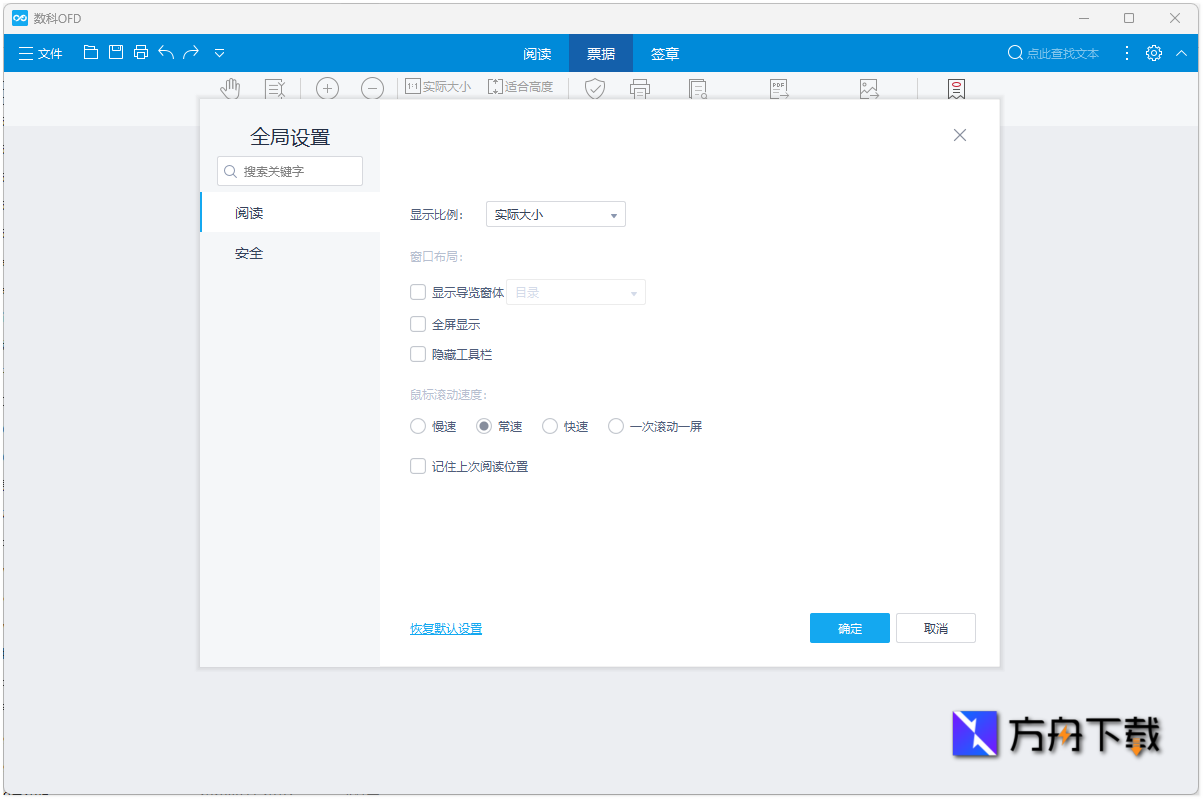Screen dimensions: 1203x799
Task: Click the export image icon
Action: tap(869, 88)
